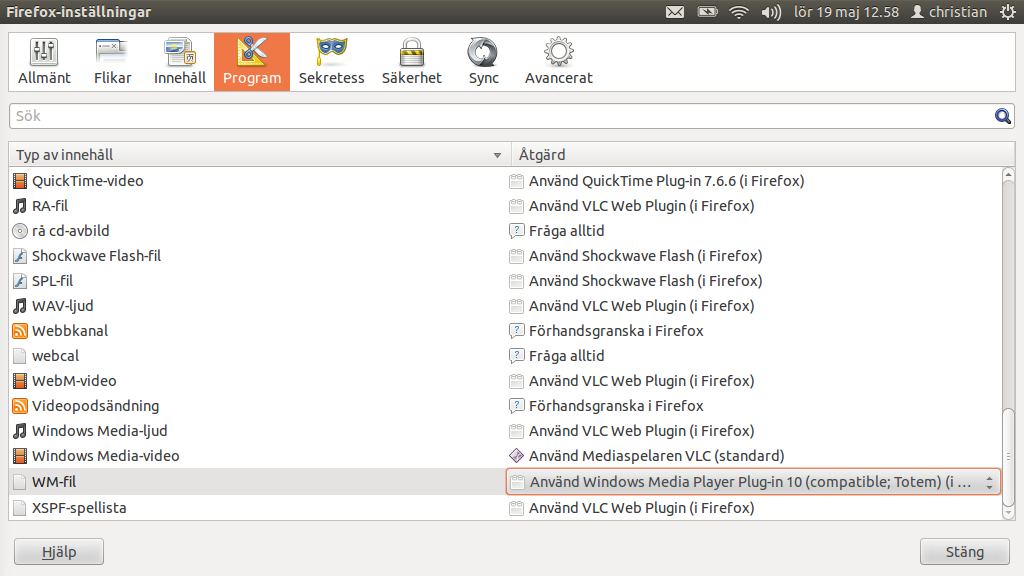Select the Shockwave Flash-fil row
Screen dimensions: 1024x576
click(x=505, y=256)
